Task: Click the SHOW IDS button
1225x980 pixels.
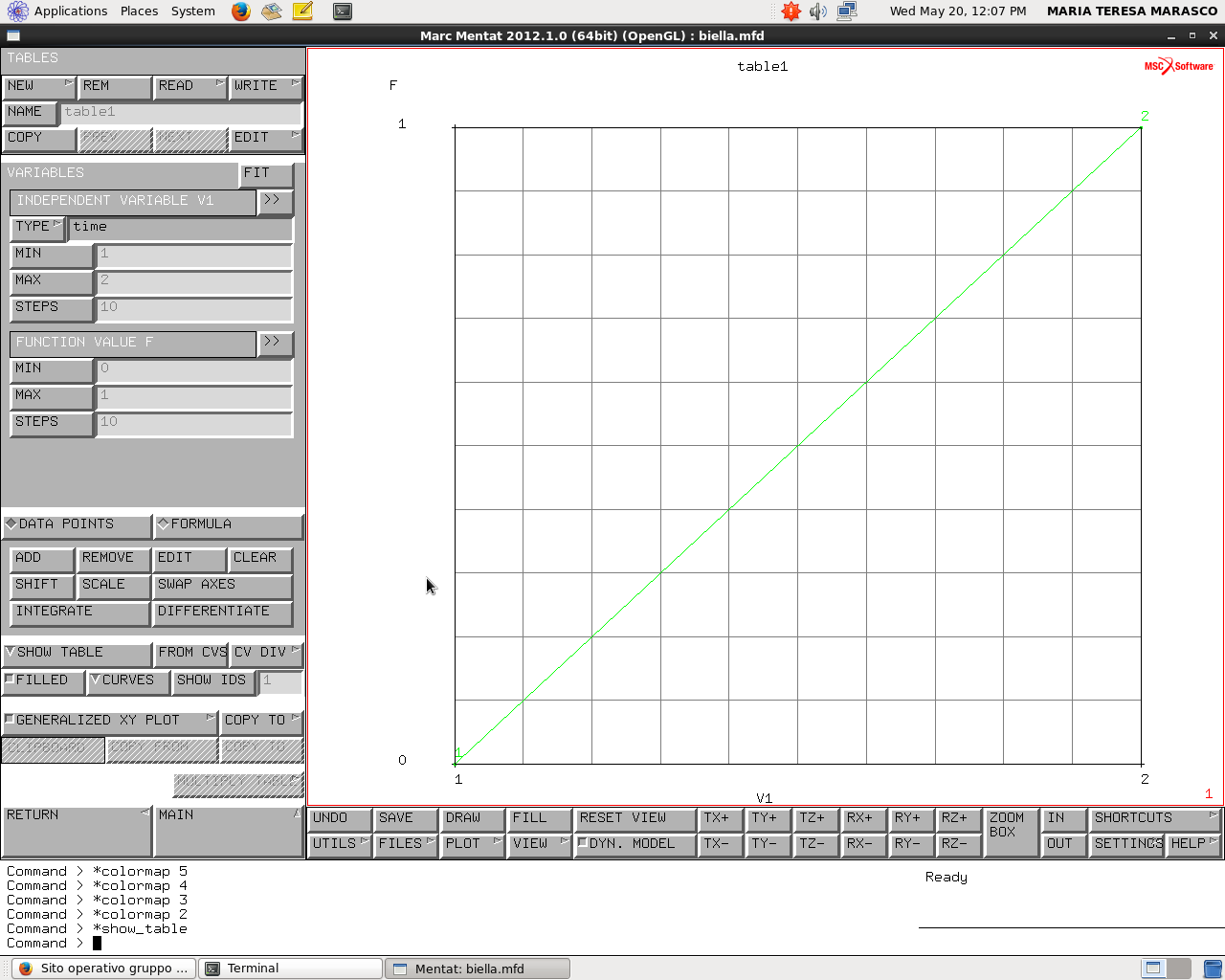Action: pyautogui.click(x=212, y=681)
